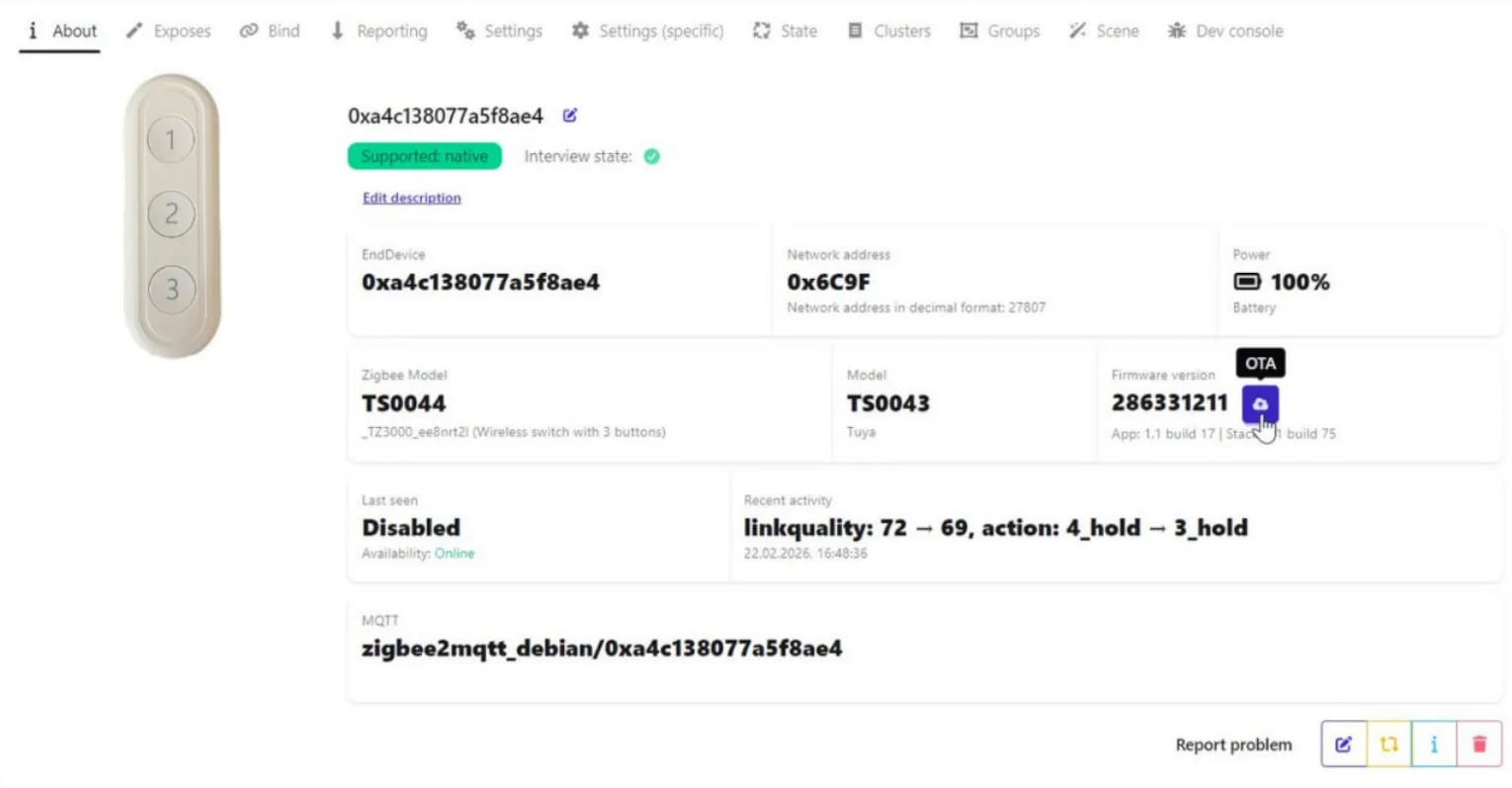Switch to the Bind tab
Viewport: 1512px width, 788px height.
270,31
